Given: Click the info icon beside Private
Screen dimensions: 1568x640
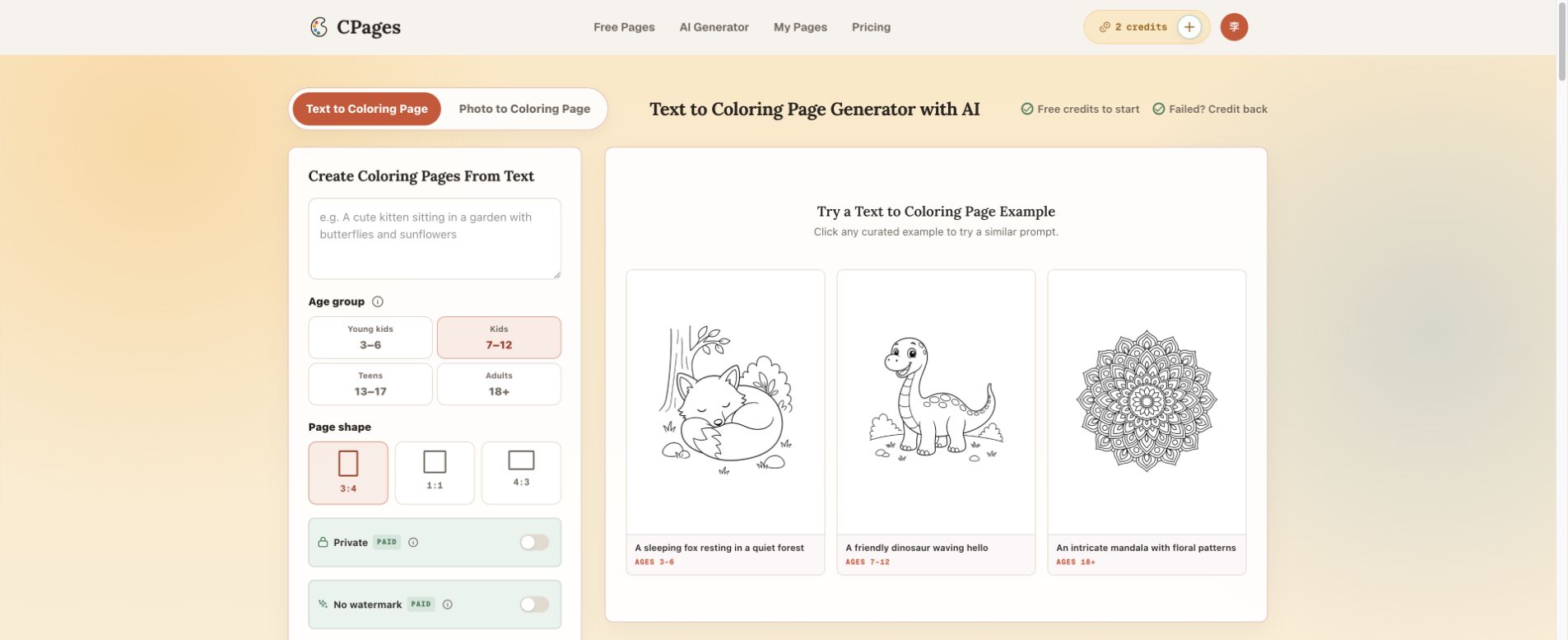Looking at the screenshot, I should (413, 542).
